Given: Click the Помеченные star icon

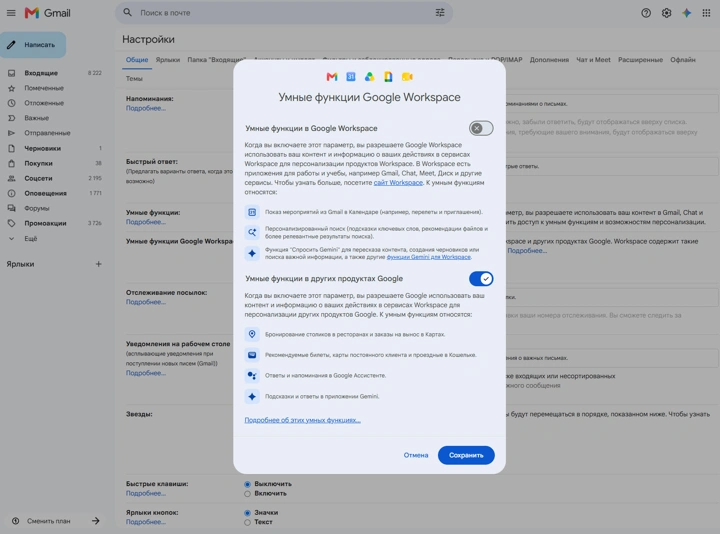Looking at the screenshot, I should 11,88.
